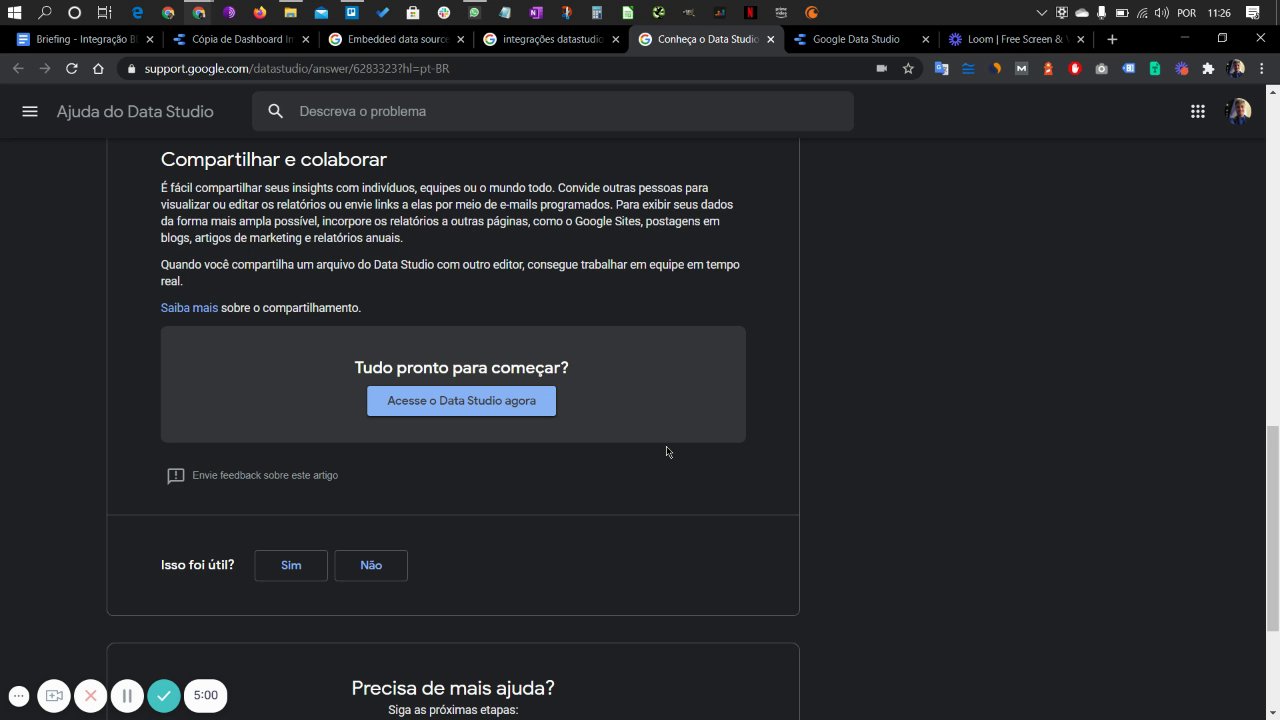The width and height of the screenshot is (1280, 720).
Task: Open Google account avatar on help page
Action: [x=1239, y=111]
